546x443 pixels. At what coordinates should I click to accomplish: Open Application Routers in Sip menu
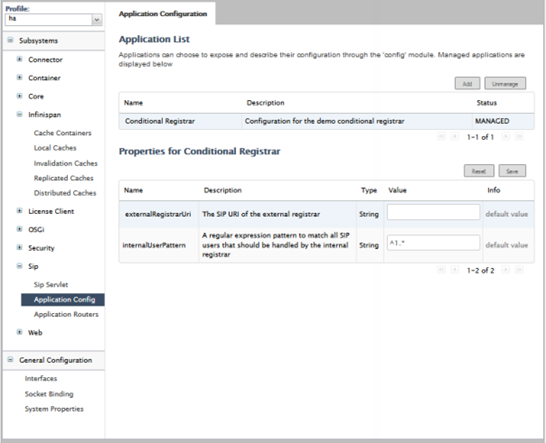pos(66,314)
